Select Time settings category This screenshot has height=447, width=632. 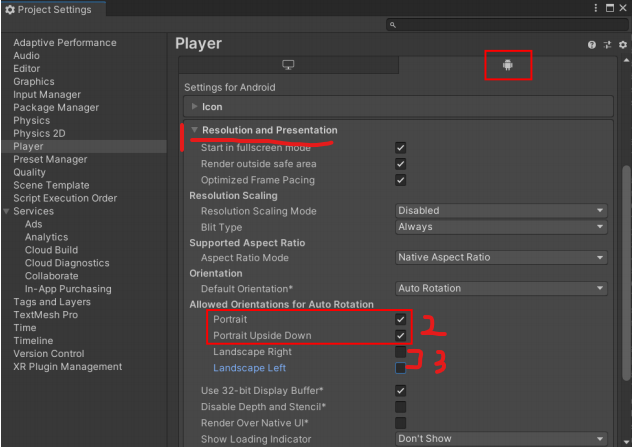pos(25,328)
